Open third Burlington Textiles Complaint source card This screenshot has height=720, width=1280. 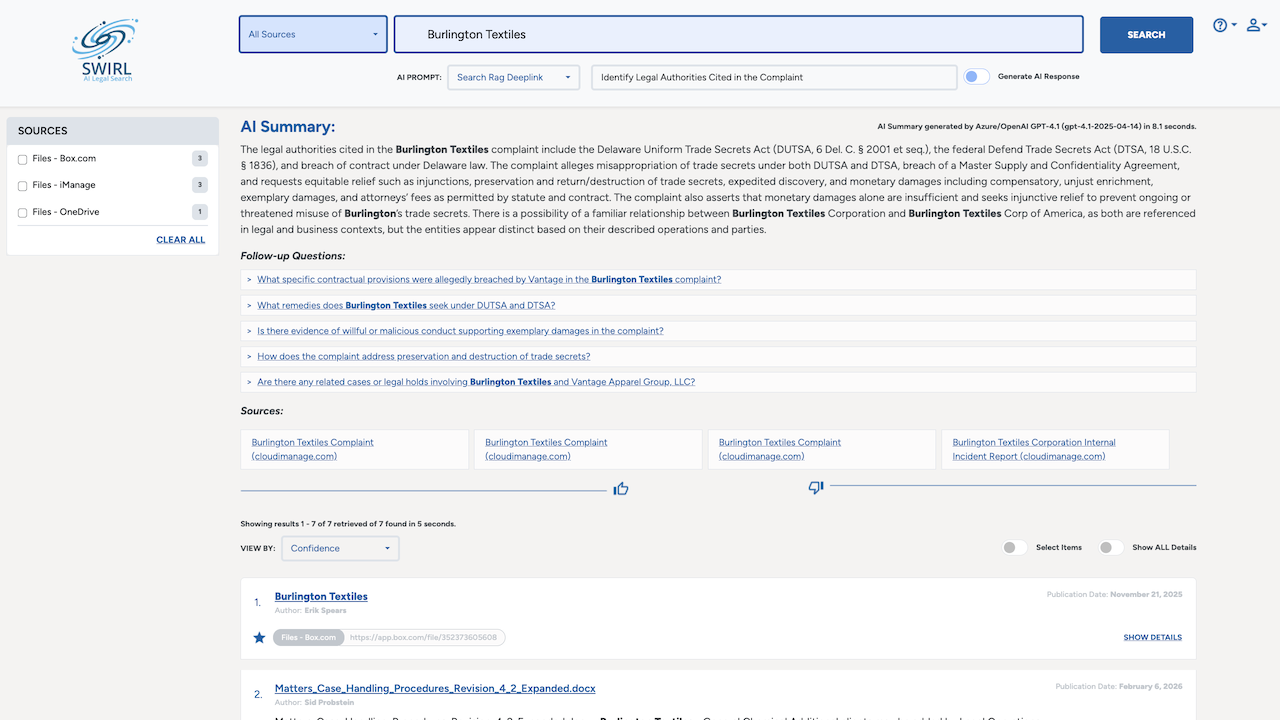coord(822,449)
